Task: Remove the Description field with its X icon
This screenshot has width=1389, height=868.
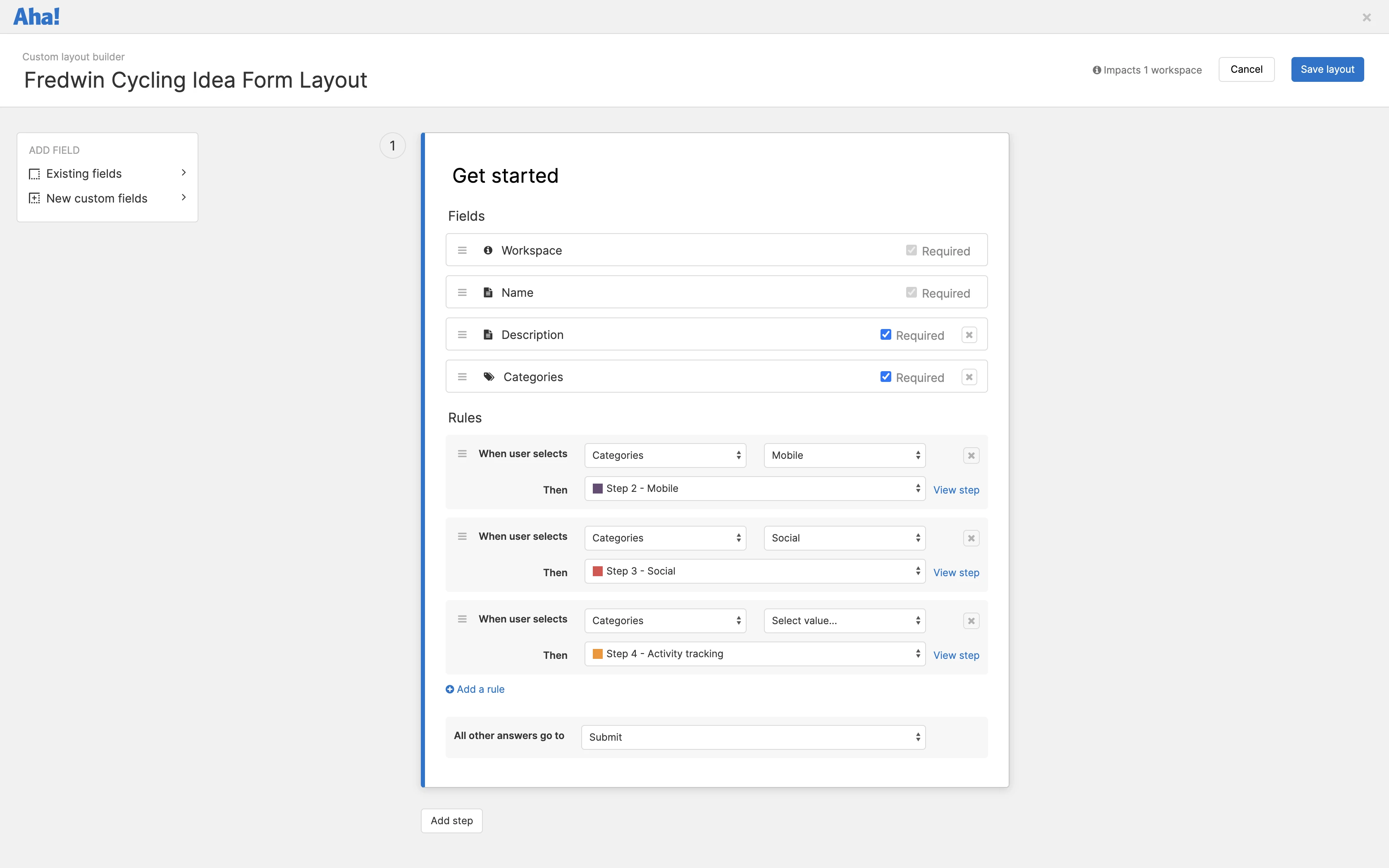Action: tap(969, 335)
